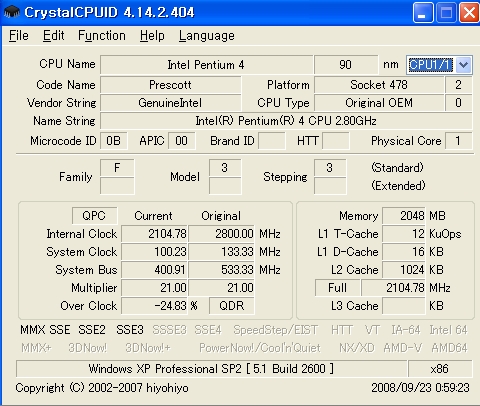Click the QPC button
The height and width of the screenshot is (406, 480).
(94, 216)
